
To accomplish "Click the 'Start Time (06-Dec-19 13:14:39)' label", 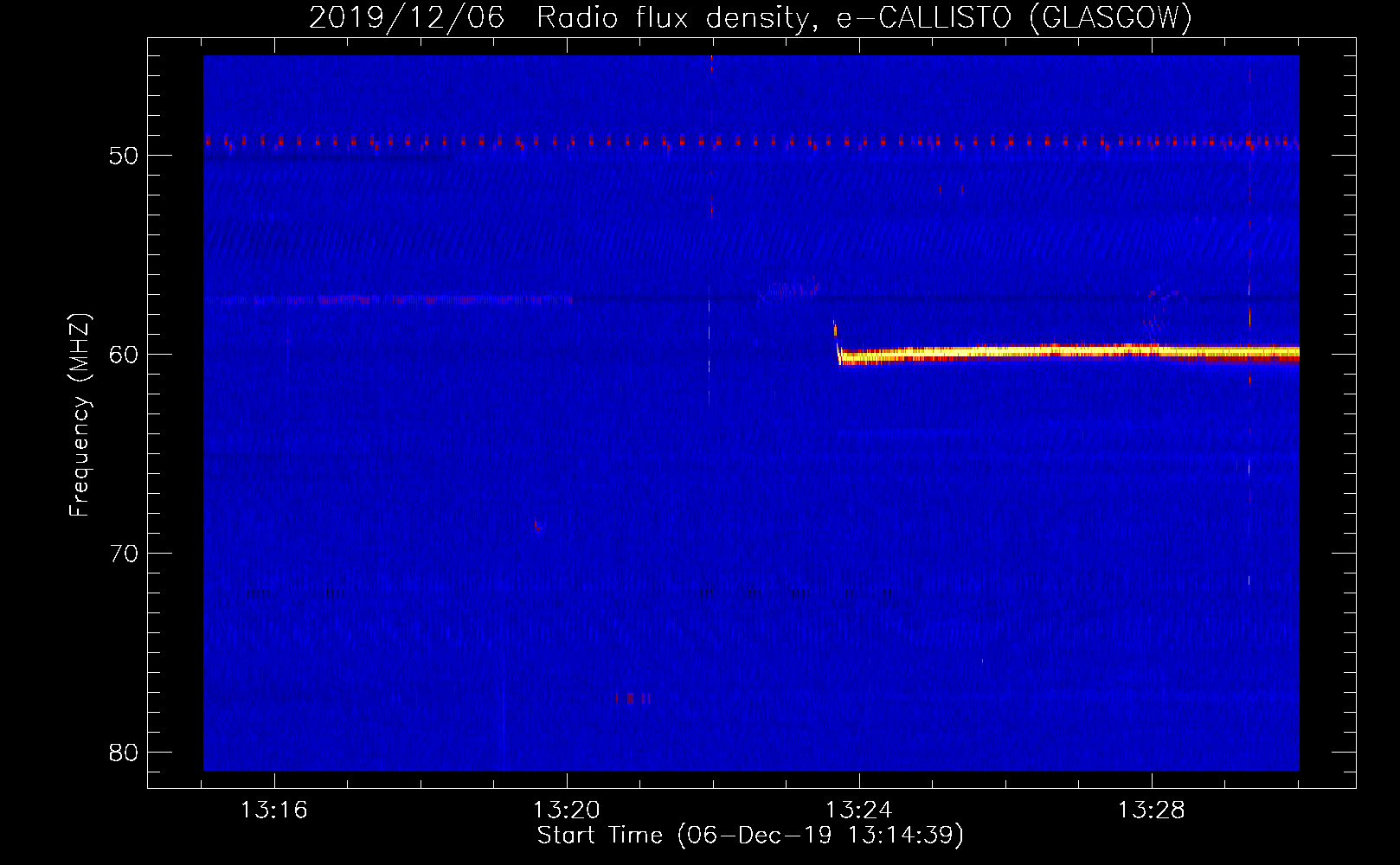I will pyautogui.click(x=750, y=836).
